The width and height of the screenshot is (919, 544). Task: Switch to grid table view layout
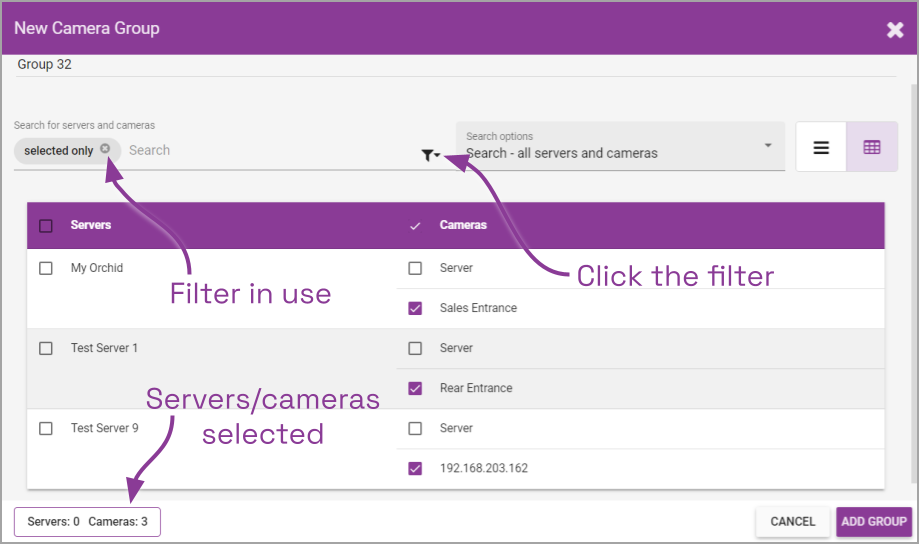[872, 148]
